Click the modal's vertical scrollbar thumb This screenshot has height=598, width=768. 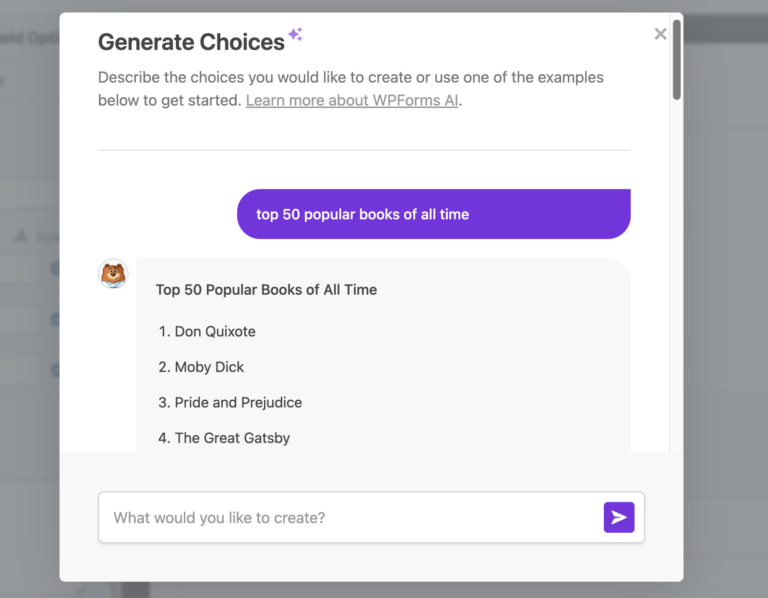pyautogui.click(x=677, y=60)
